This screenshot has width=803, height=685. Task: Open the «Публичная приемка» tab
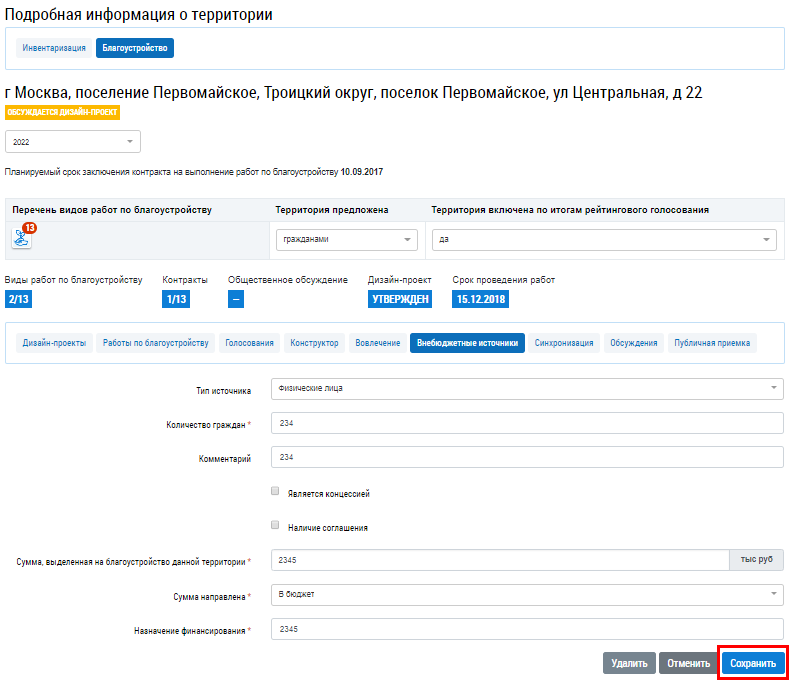click(712, 343)
